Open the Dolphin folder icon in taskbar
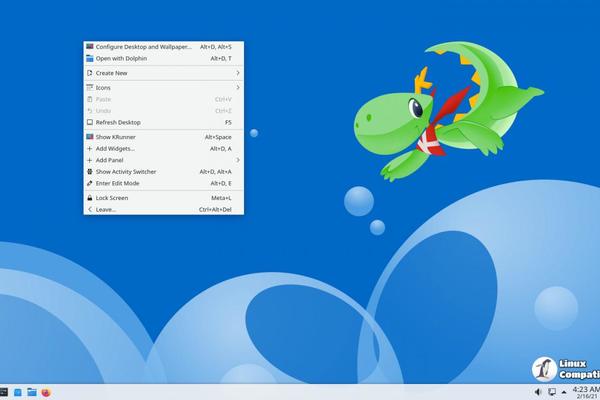This screenshot has height=400, width=600. (32, 392)
